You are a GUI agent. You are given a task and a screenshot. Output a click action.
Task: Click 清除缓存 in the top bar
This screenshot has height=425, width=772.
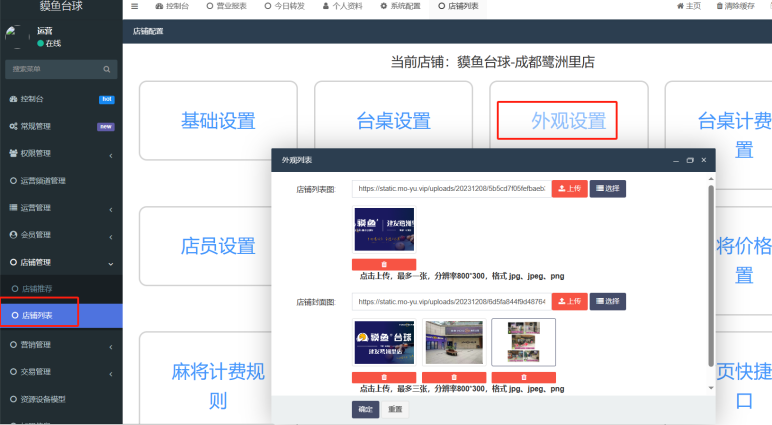click(735, 6)
